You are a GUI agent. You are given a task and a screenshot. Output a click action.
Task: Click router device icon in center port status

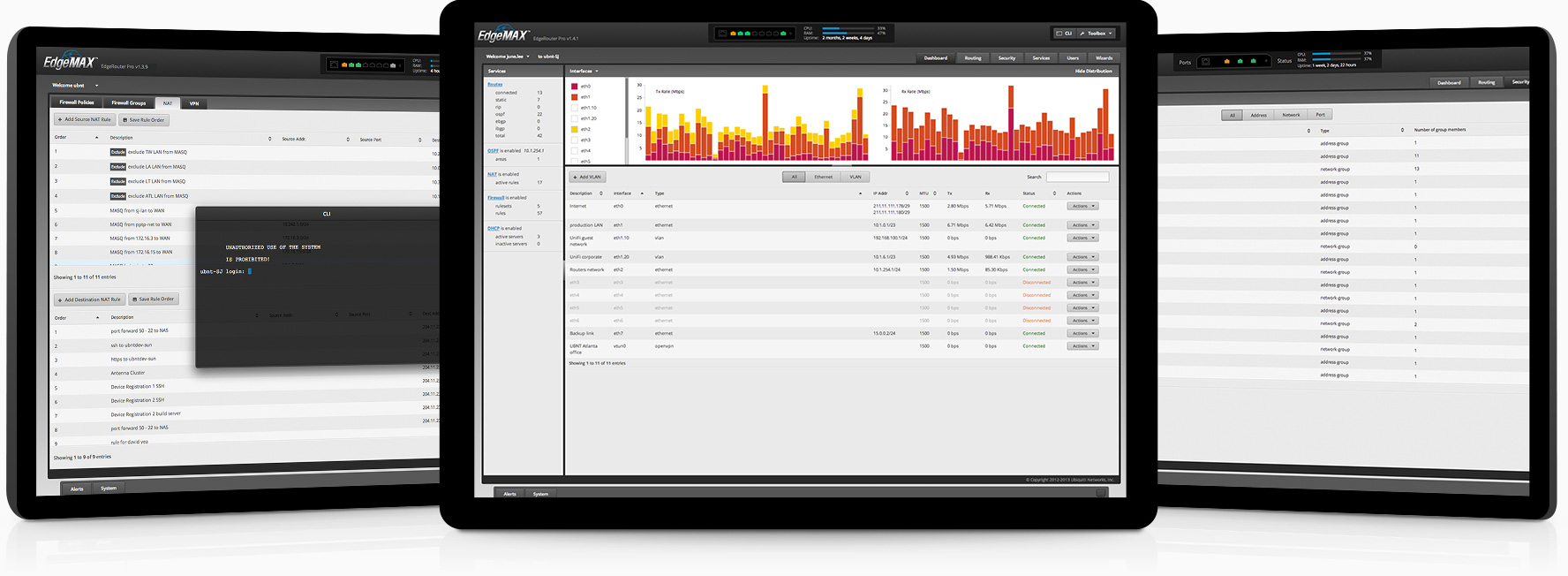[x=722, y=34]
